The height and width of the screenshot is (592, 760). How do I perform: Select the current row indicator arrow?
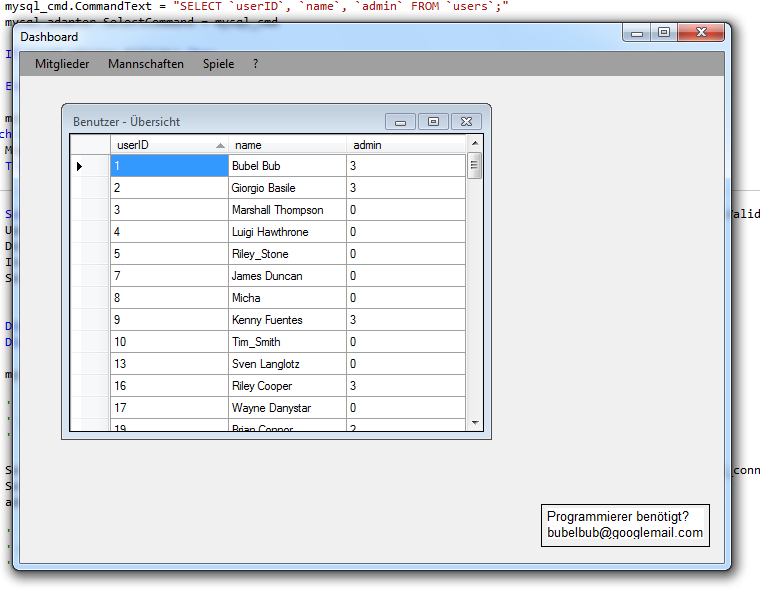[x=80, y=166]
